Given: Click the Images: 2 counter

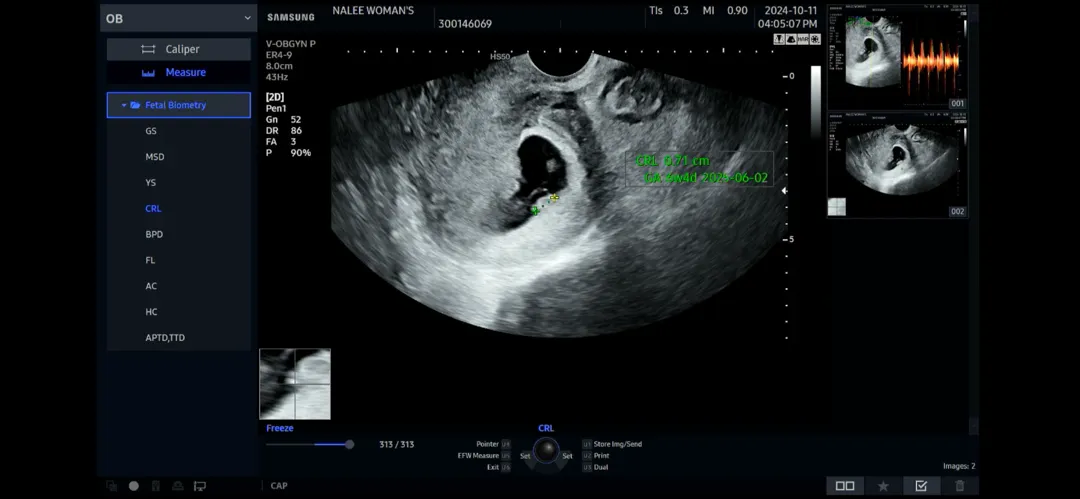Looking at the screenshot, I should click(959, 467).
